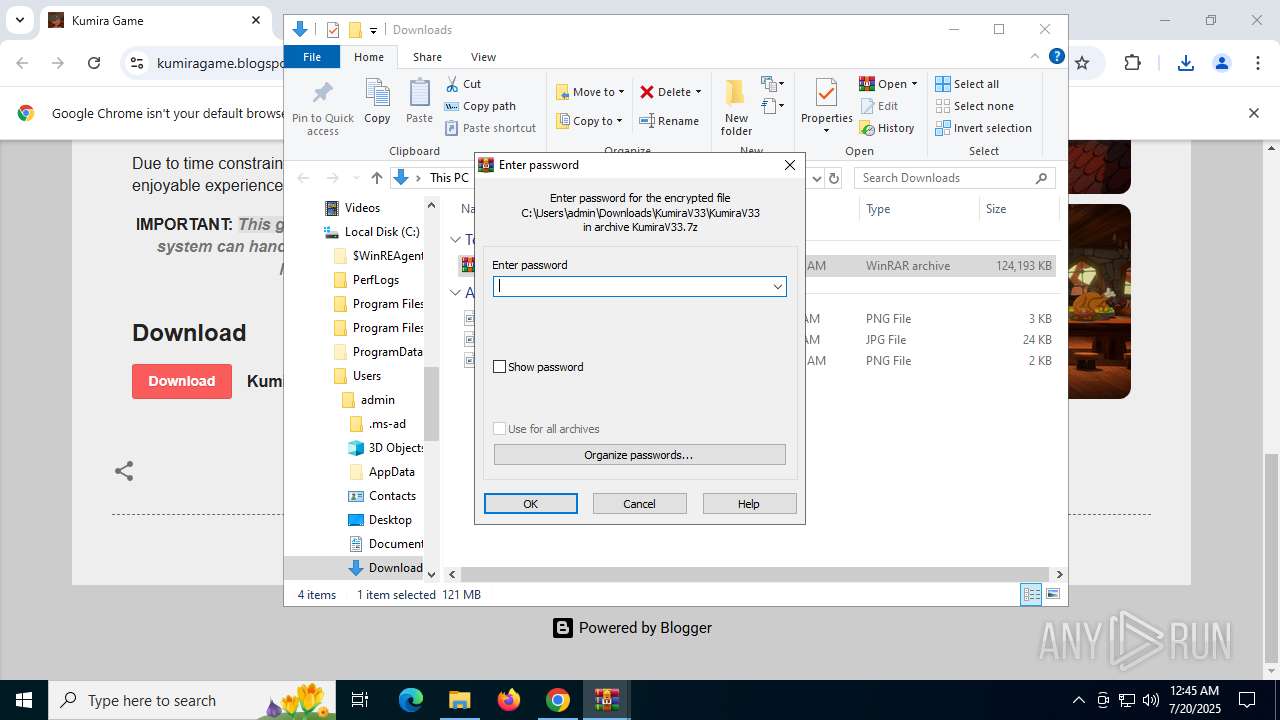1280x720 pixels.
Task: Open Firefox from taskbar
Action: 509,700
